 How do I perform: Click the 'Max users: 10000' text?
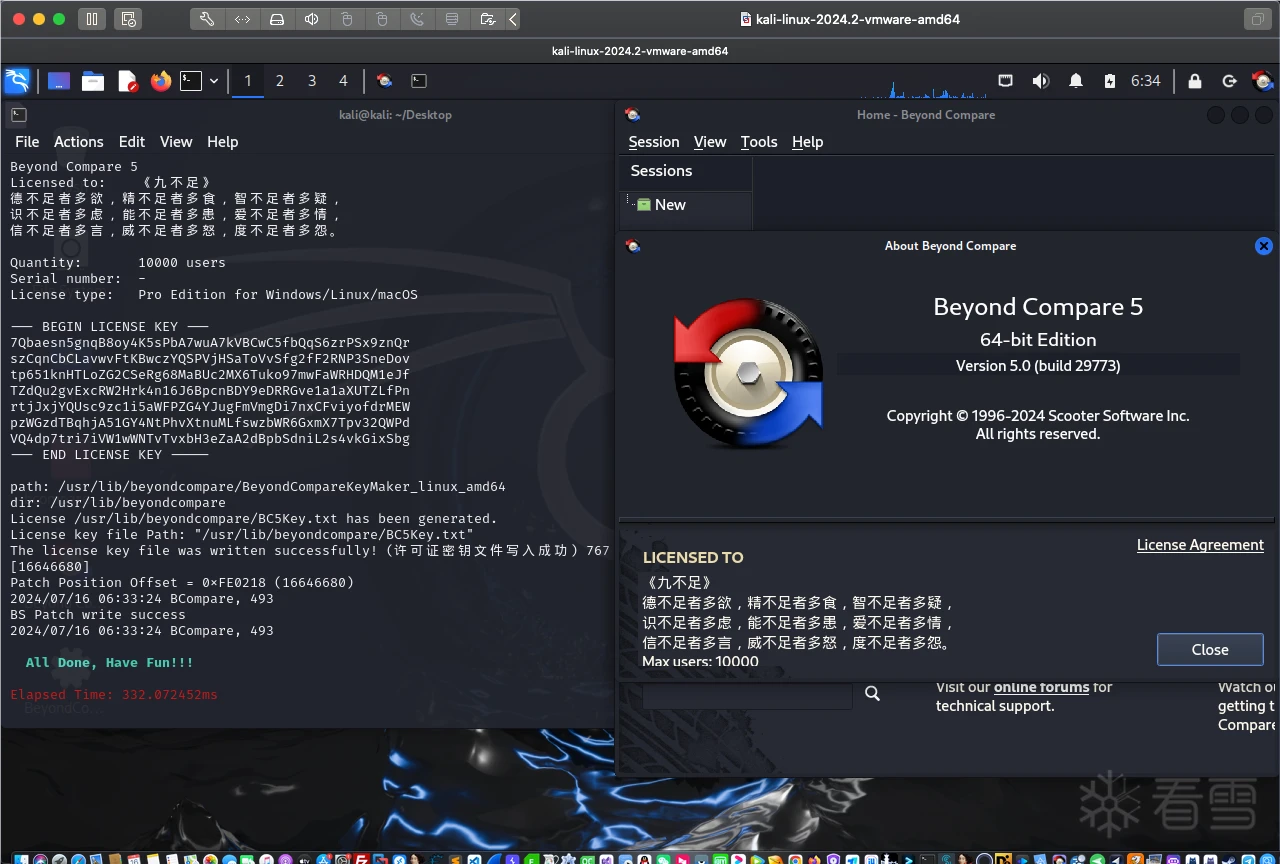(x=700, y=661)
